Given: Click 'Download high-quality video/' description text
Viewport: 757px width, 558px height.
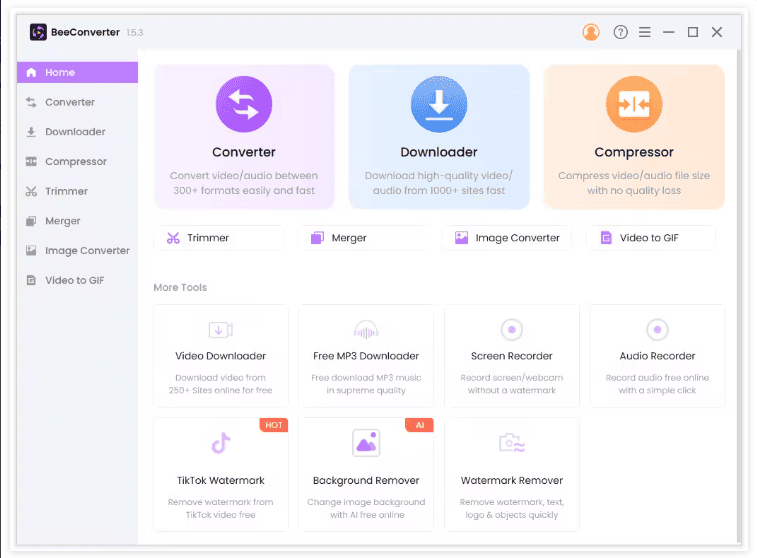Looking at the screenshot, I should pyautogui.click(x=439, y=176).
